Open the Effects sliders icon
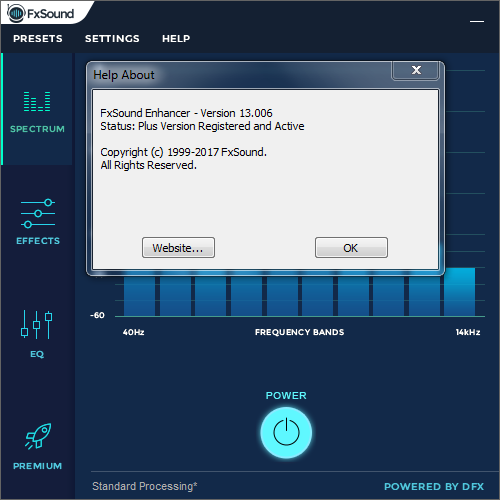Image resolution: width=500 pixels, height=500 pixels. click(x=38, y=214)
